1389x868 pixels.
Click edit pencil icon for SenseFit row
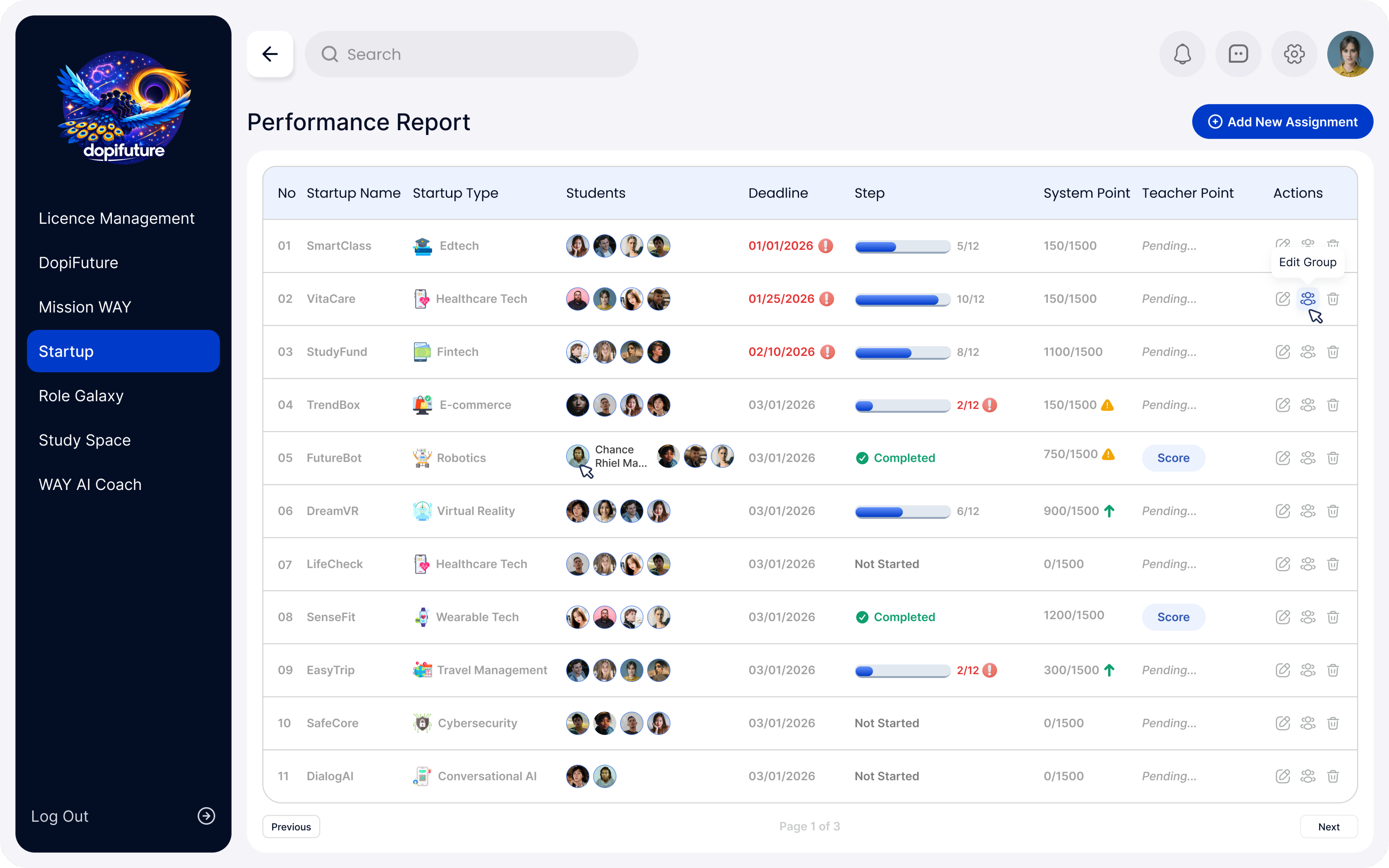tap(1283, 617)
